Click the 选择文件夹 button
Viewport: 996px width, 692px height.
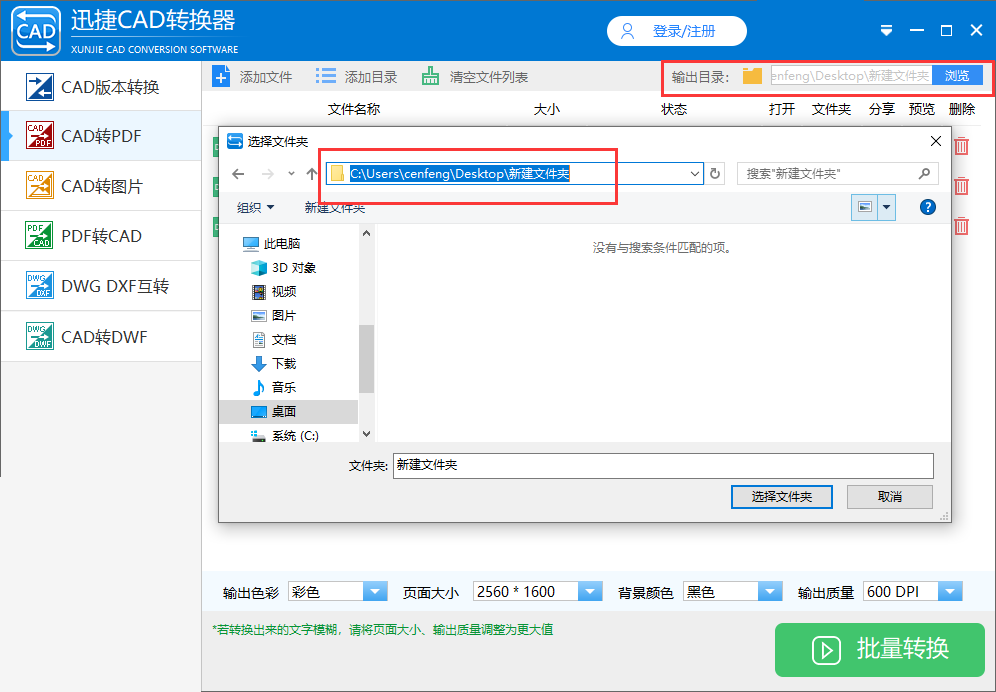pyautogui.click(x=781, y=497)
